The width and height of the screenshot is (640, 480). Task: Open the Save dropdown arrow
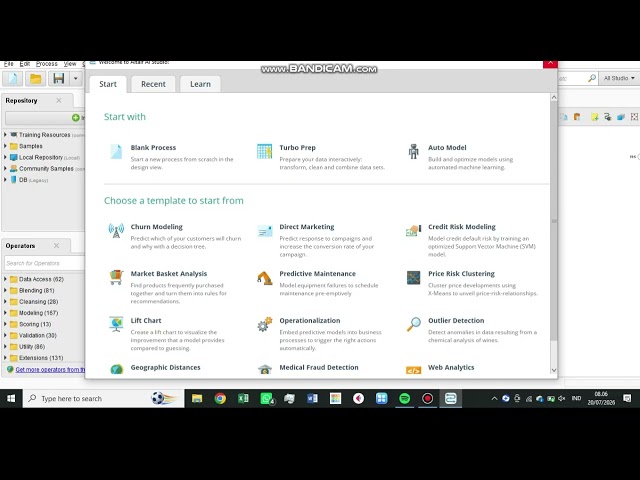[x=76, y=78]
